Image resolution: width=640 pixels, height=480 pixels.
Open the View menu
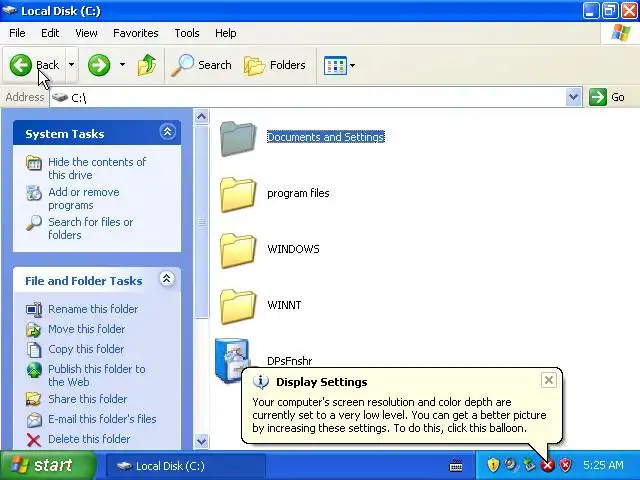pos(86,33)
